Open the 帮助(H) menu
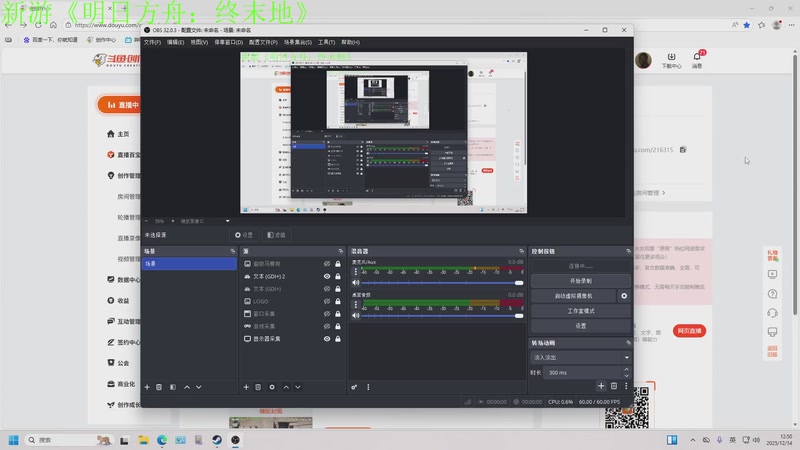Screen dimensions: 800x450 click(351, 42)
